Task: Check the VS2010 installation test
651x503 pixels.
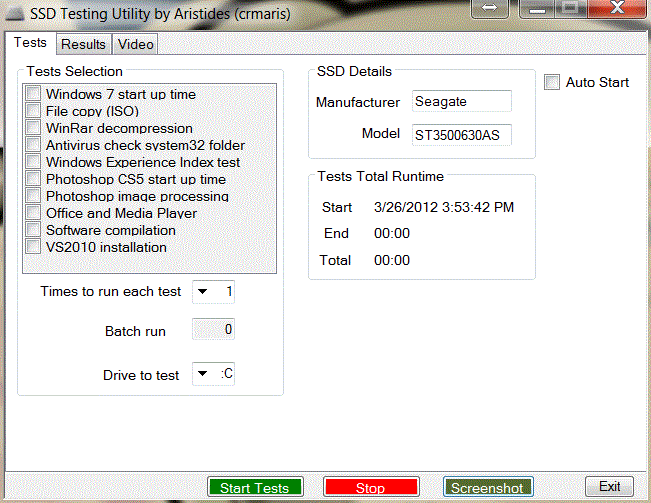Action: (33, 247)
